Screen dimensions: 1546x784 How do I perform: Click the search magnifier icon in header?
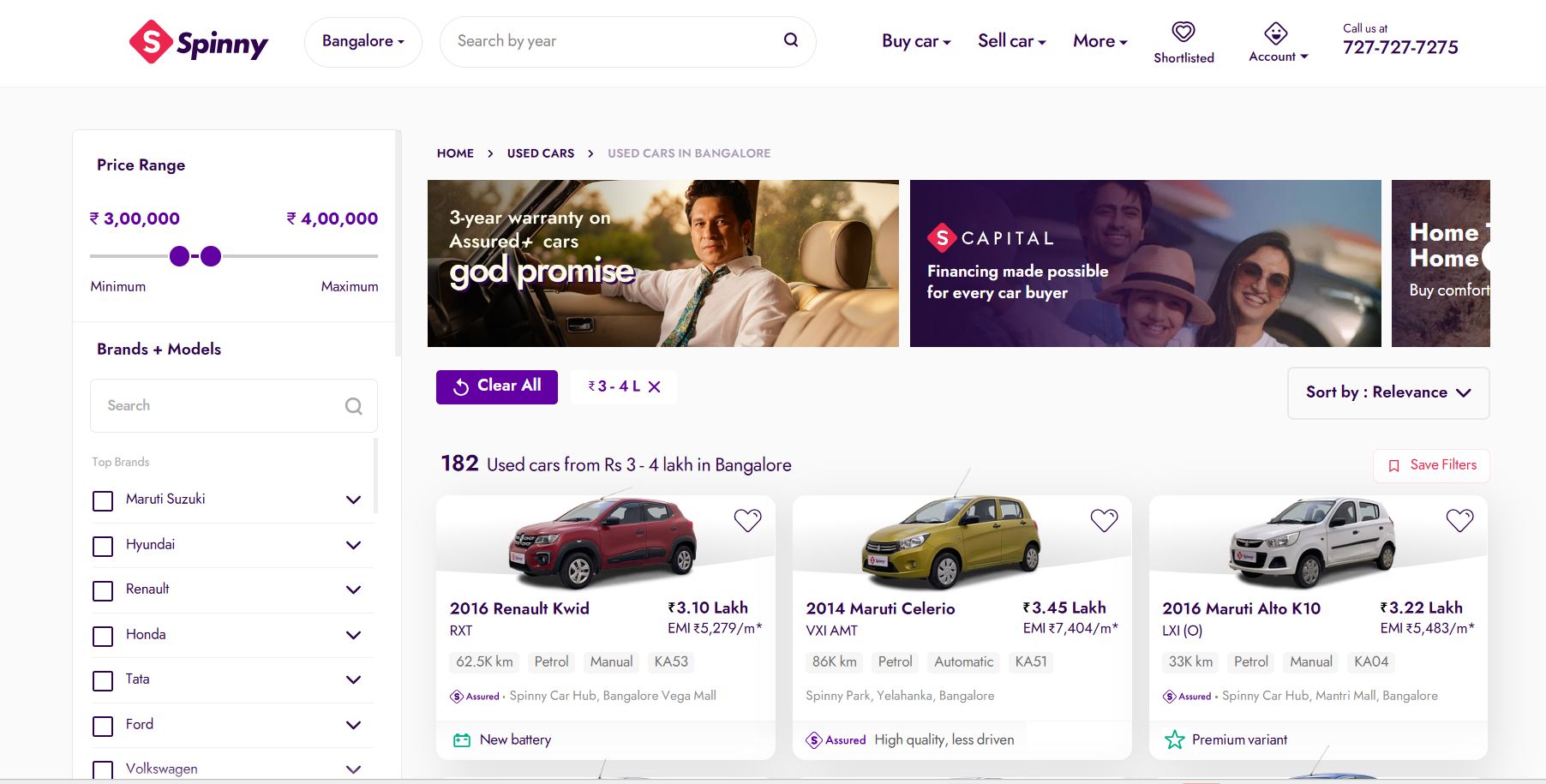tap(791, 40)
